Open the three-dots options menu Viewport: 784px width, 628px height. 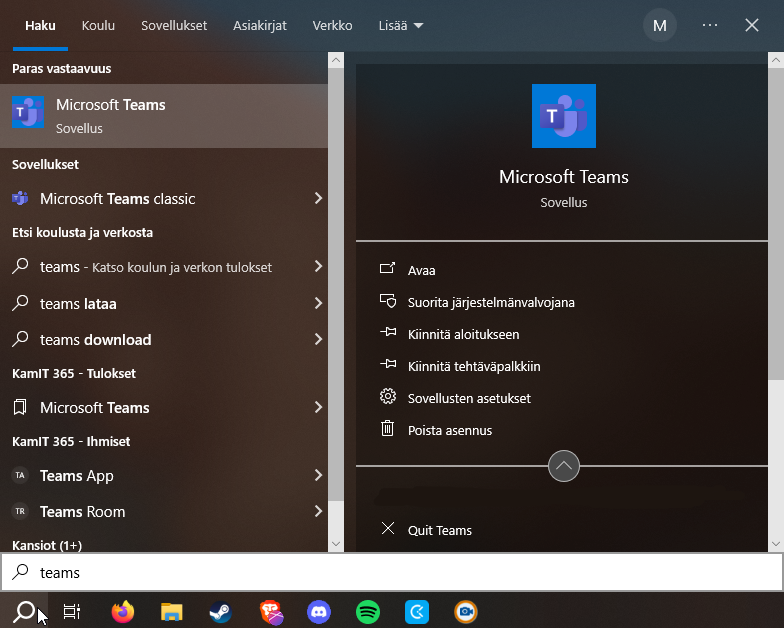pyautogui.click(x=710, y=25)
